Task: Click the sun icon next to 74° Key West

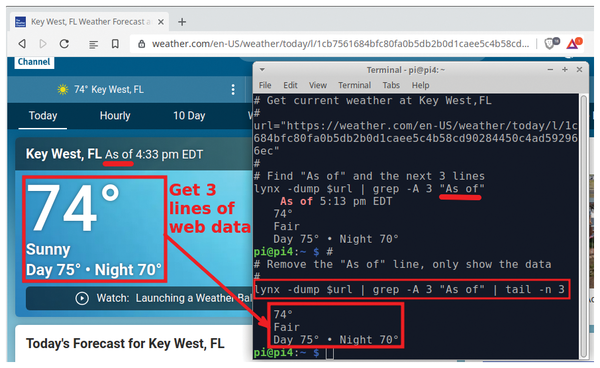Action: 63,90
